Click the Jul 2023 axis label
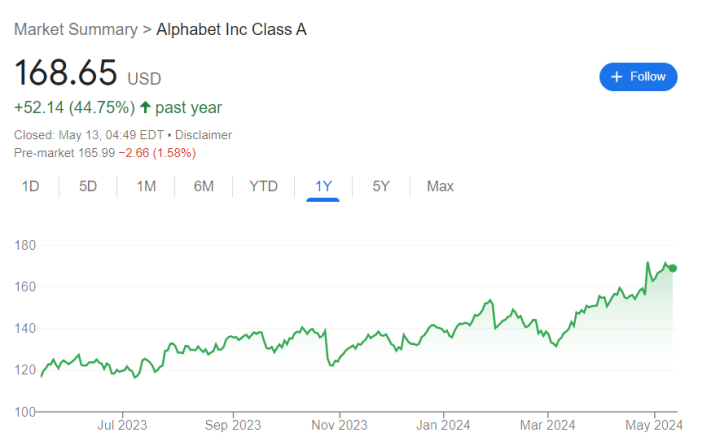Screen dimensions: 720x437 pos(122,425)
